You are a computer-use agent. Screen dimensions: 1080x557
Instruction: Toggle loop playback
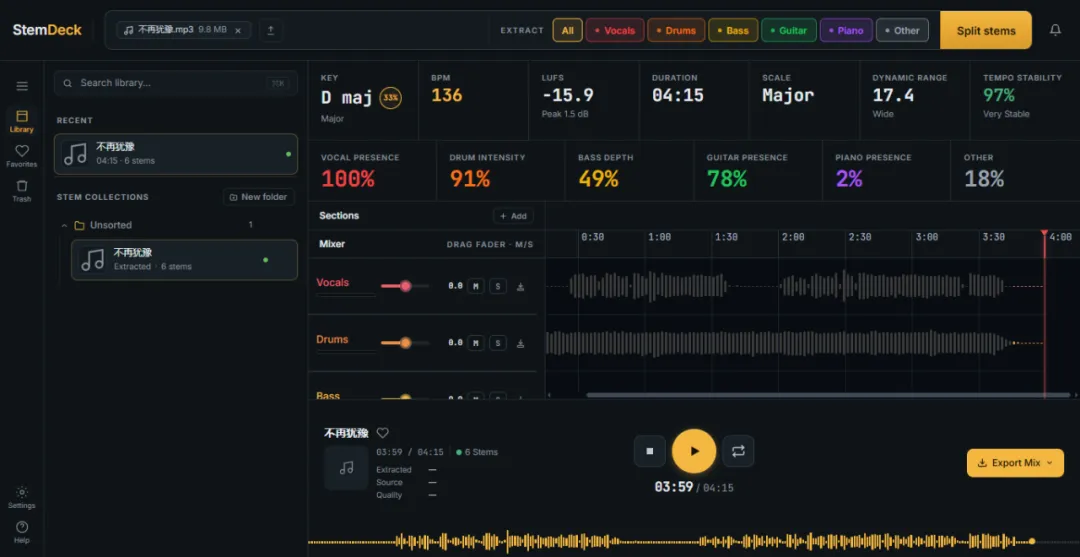pyautogui.click(x=738, y=451)
